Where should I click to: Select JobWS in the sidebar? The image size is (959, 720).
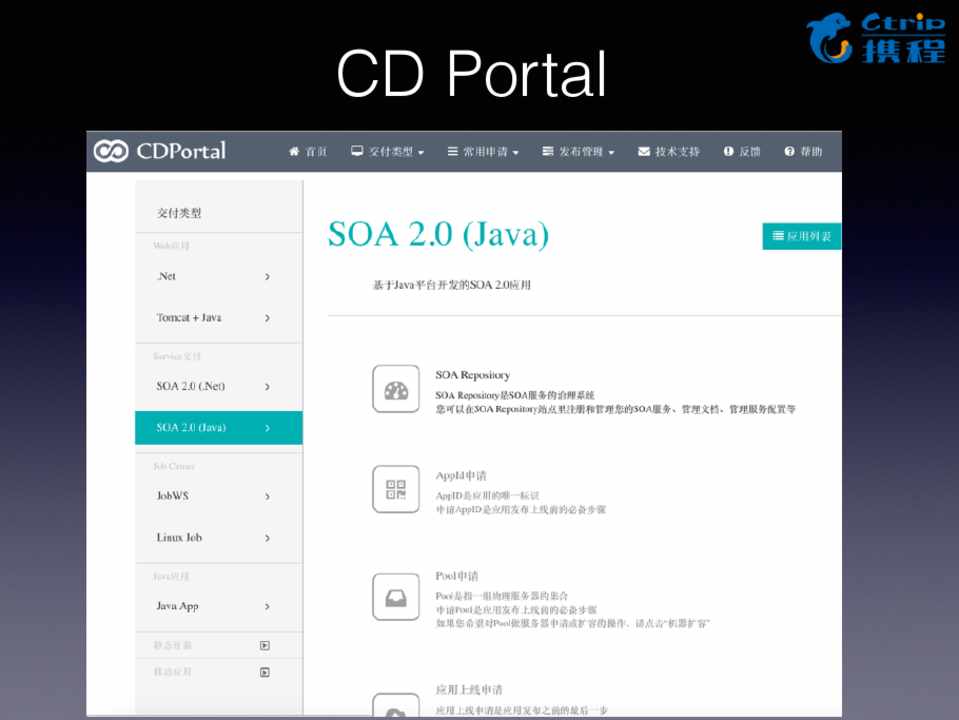213,496
